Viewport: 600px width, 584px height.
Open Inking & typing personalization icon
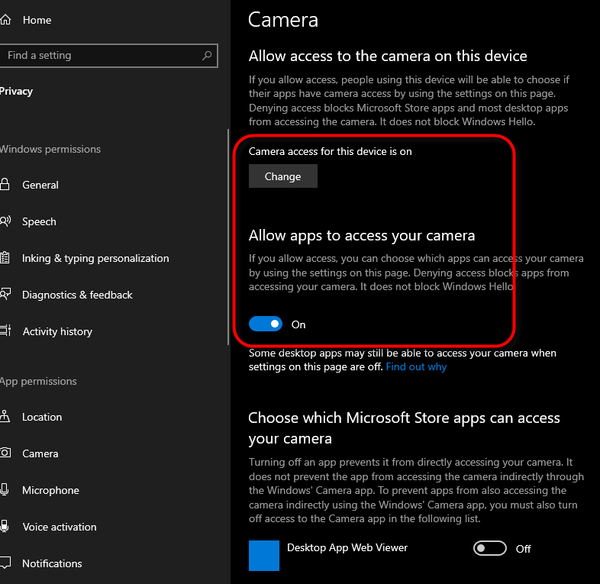point(5,258)
